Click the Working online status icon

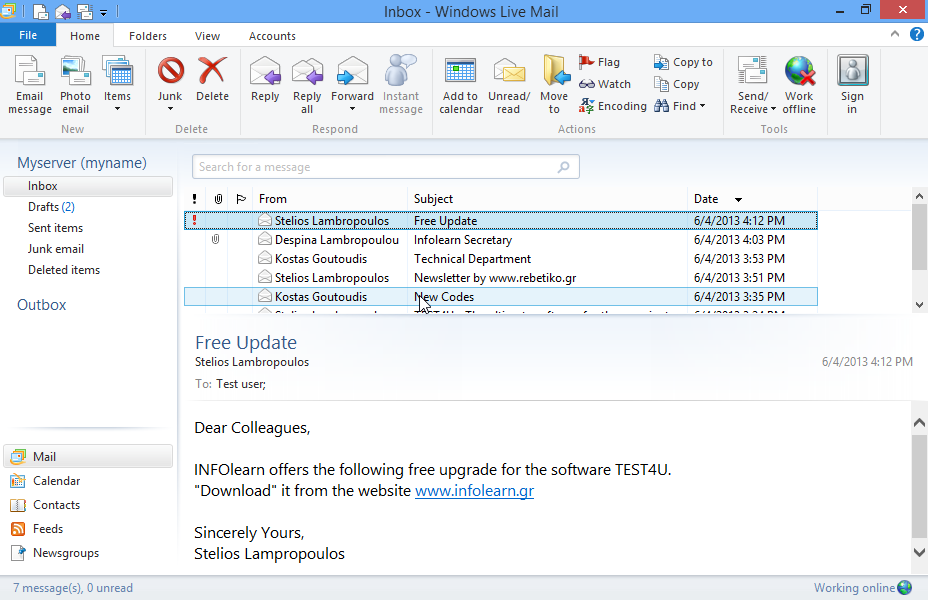pos(905,588)
